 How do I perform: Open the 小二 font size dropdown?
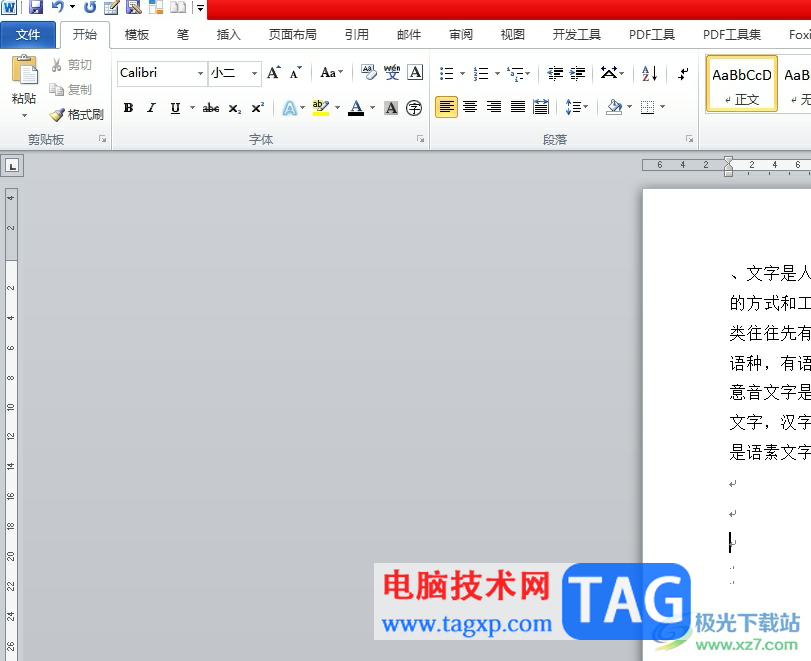pos(254,73)
